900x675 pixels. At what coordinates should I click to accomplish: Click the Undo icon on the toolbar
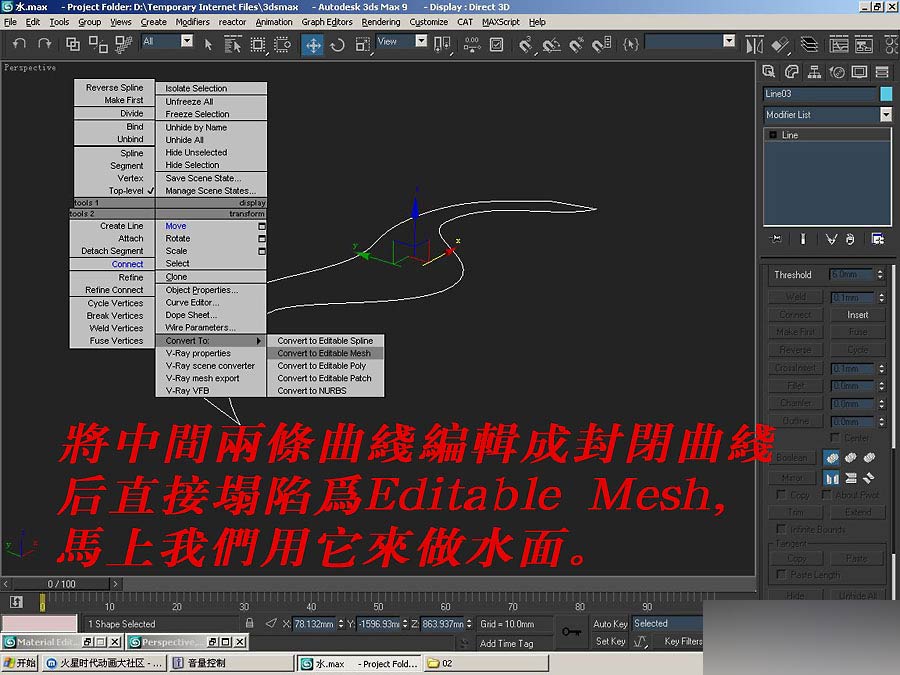coord(17,44)
